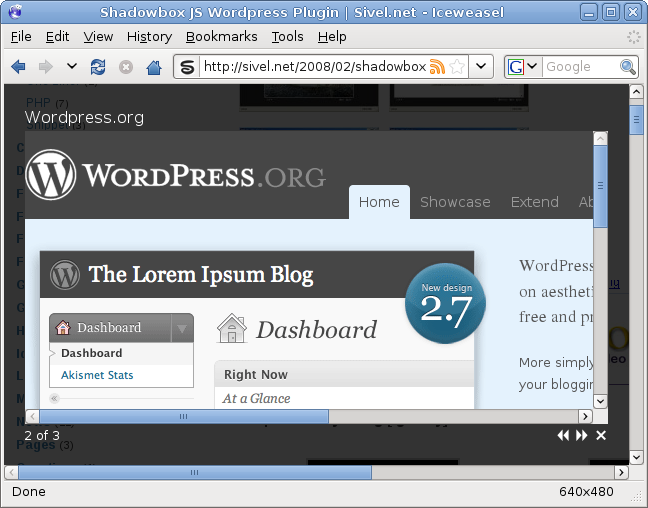Go to previous image in Shadowbox
The height and width of the screenshot is (508, 648).
(563, 435)
